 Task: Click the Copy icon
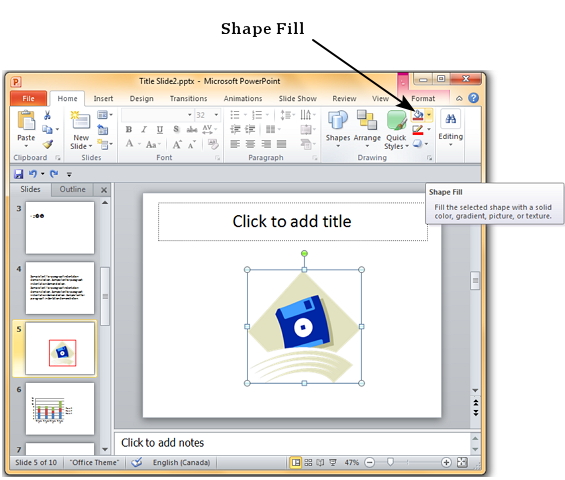[x=47, y=129]
